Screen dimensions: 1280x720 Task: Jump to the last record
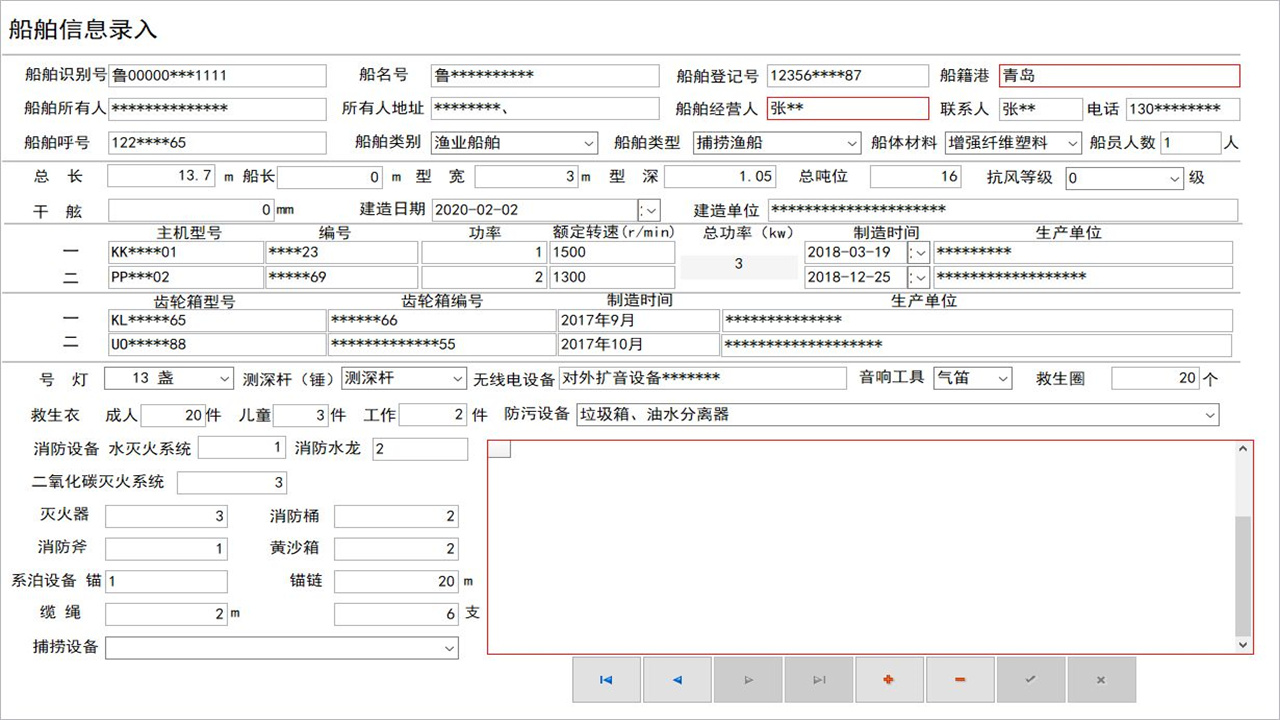tap(819, 680)
